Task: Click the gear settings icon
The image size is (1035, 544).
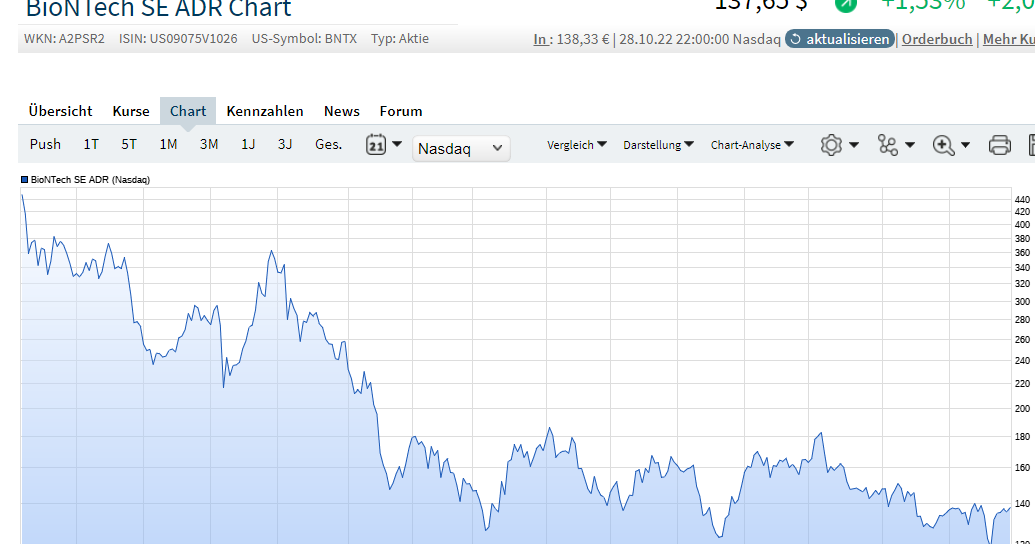Action: coord(831,145)
